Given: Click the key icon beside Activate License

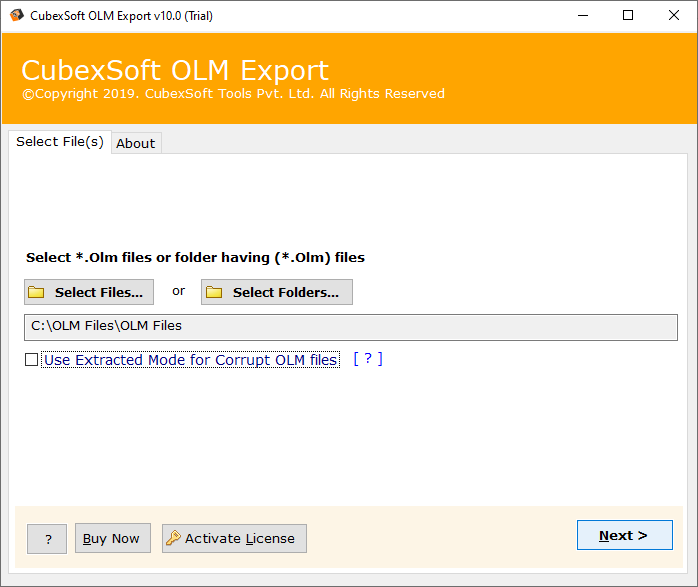Looking at the screenshot, I should pos(173,538).
